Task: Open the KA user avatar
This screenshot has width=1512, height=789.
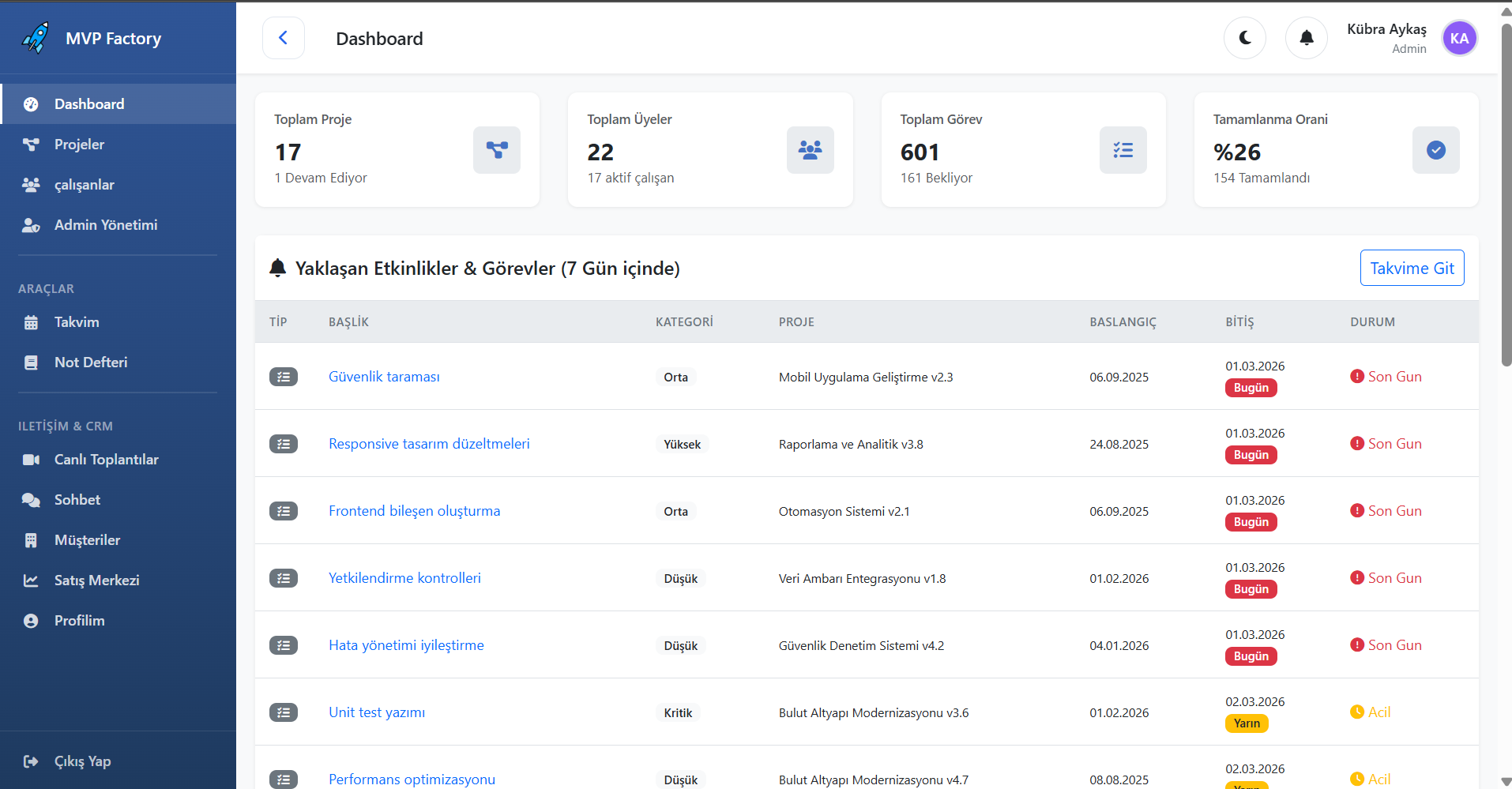Action: click(x=1460, y=38)
